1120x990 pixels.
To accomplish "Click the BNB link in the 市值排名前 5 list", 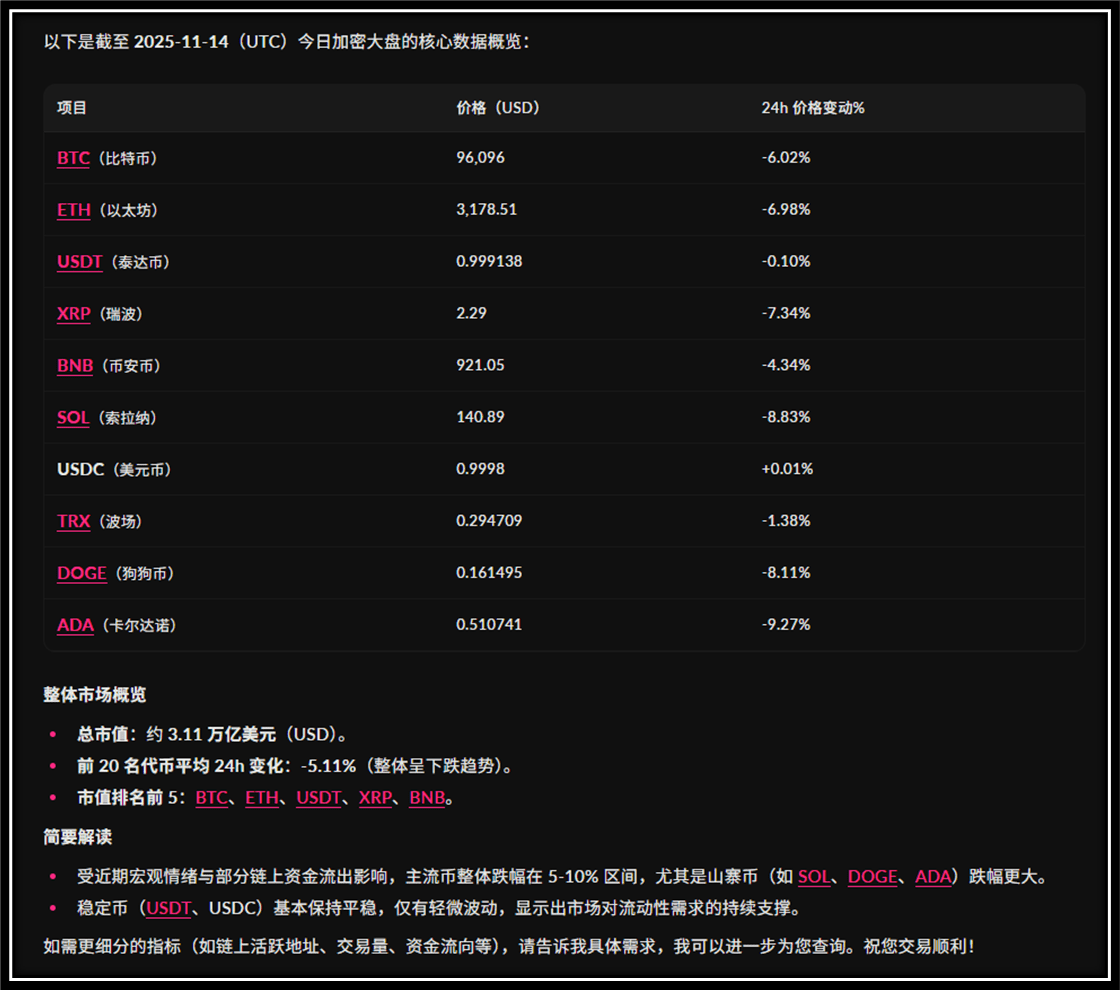I will tap(427, 797).
